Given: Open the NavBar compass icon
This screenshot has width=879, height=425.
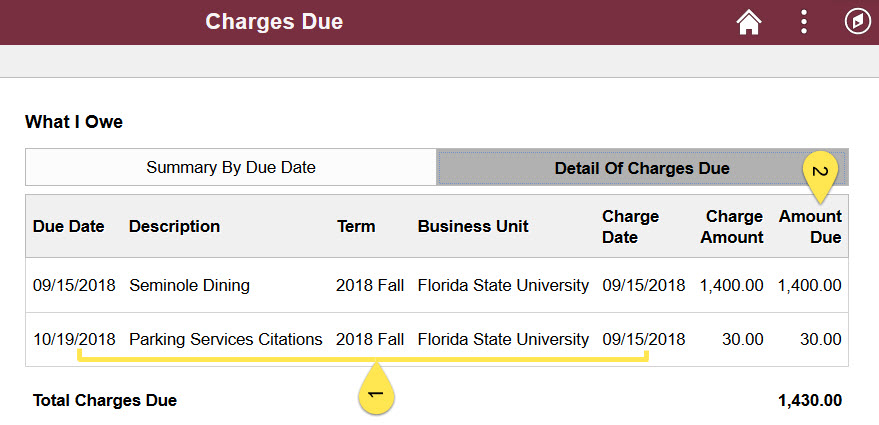Looking at the screenshot, I should (858, 22).
